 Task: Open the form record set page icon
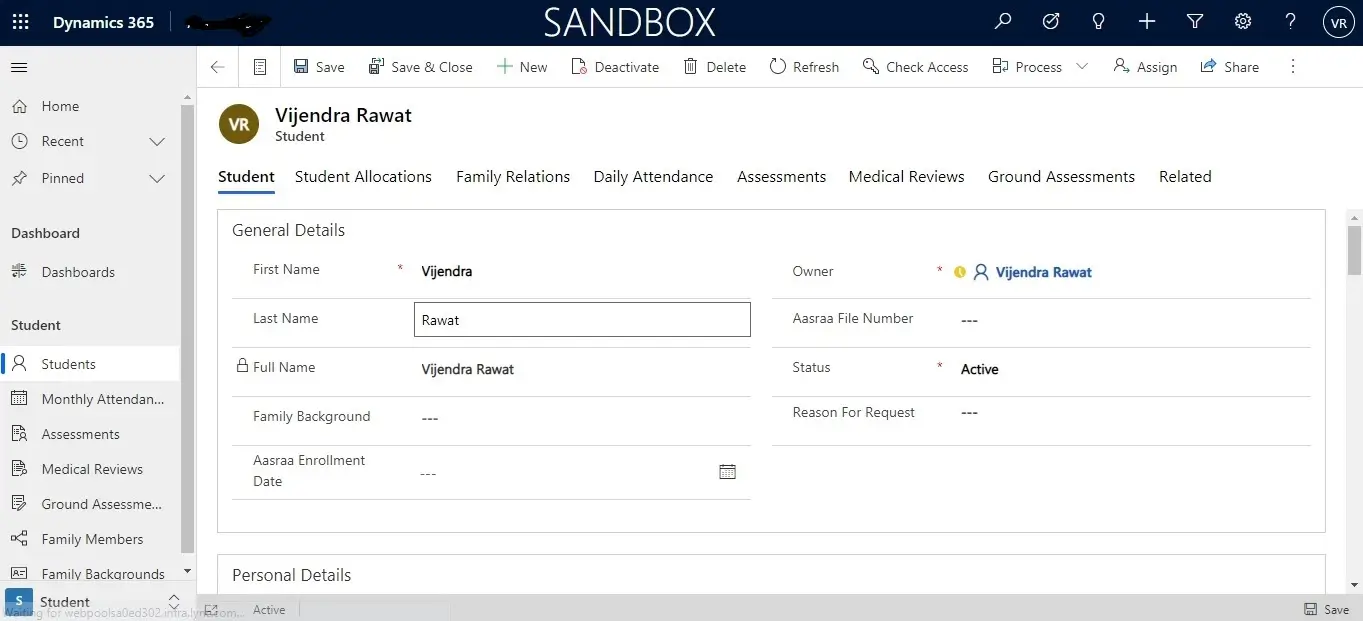tap(260, 67)
